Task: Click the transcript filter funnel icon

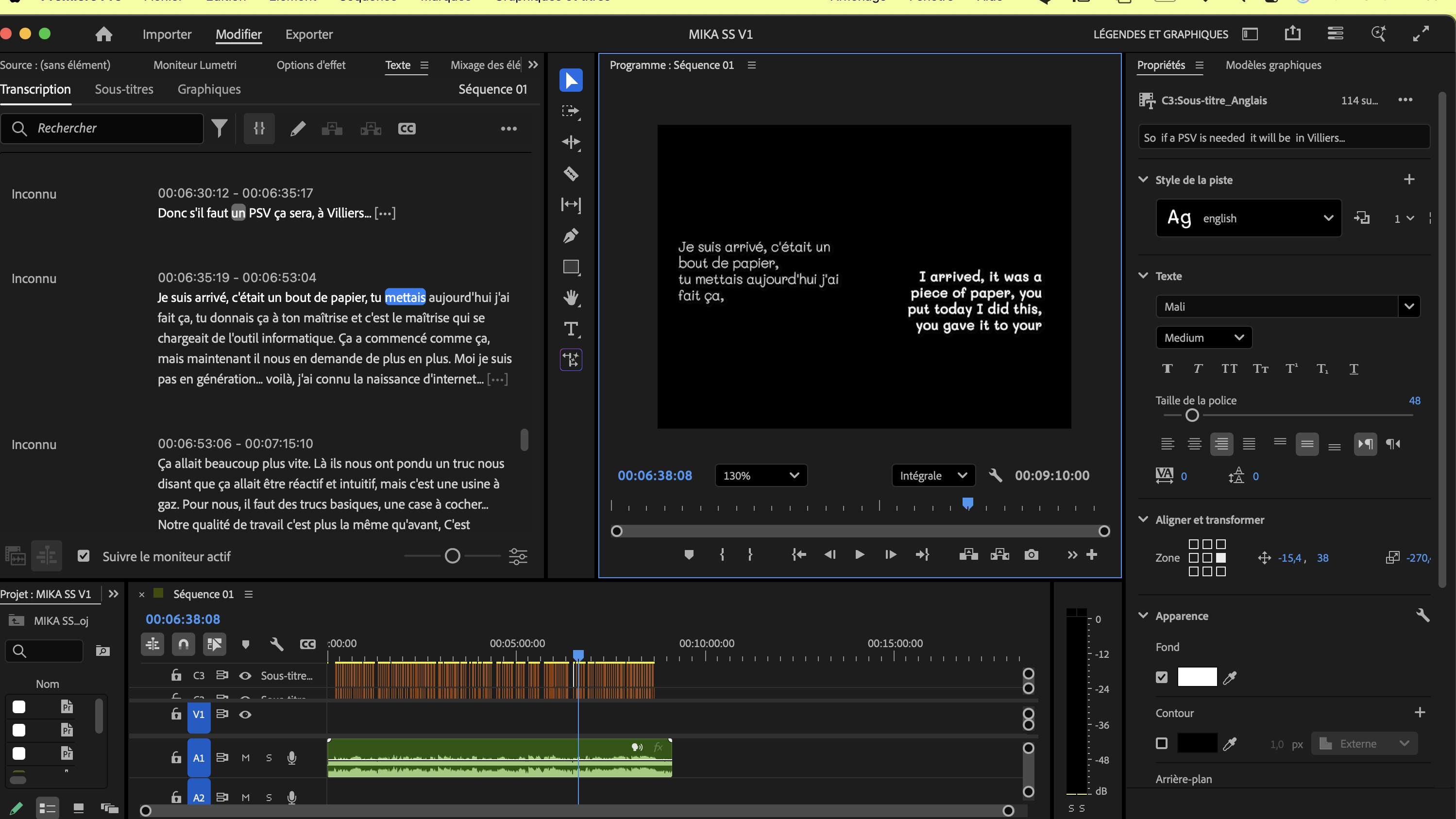Action: pyautogui.click(x=220, y=129)
